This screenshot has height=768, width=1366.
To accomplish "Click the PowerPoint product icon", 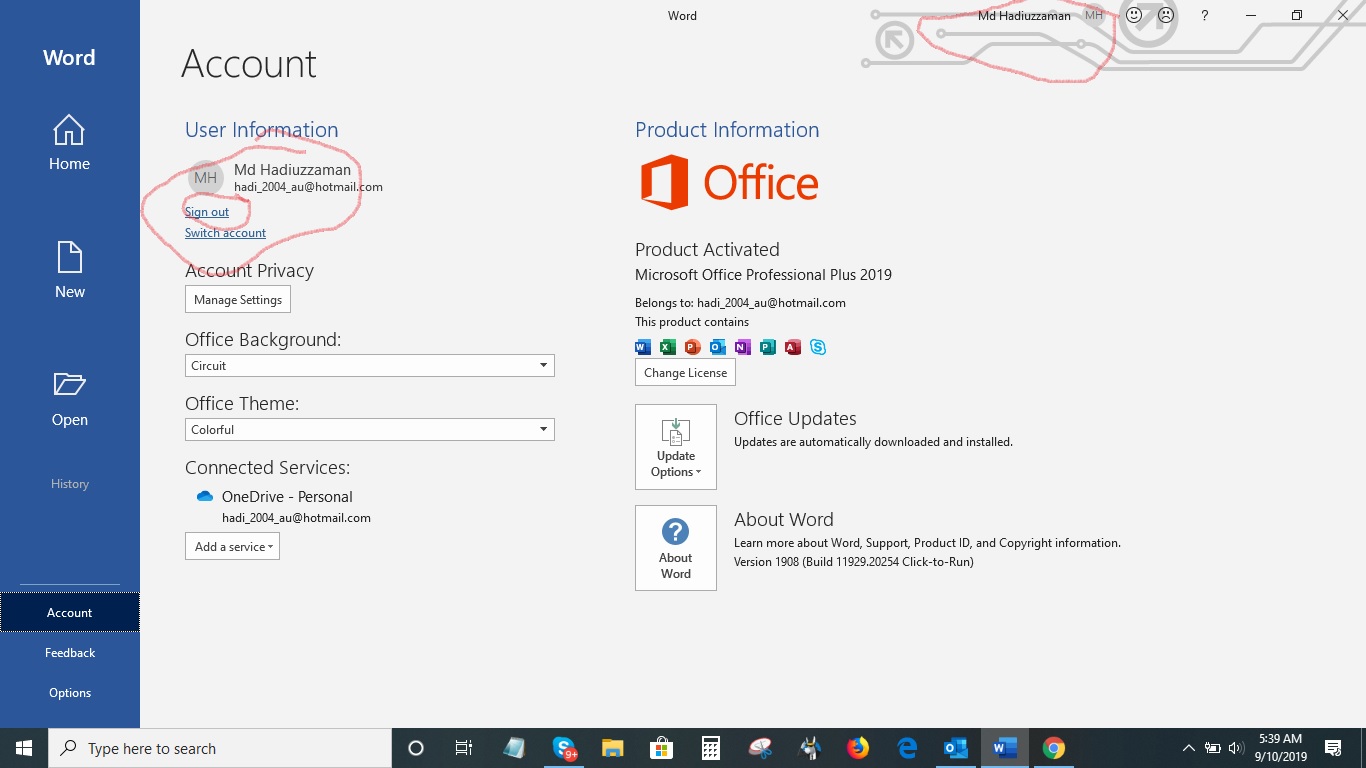I will pos(693,347).
